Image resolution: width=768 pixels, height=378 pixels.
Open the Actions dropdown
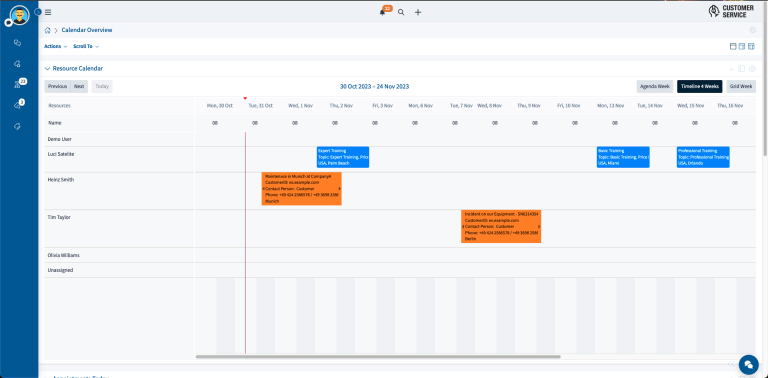[x=55, y=47]
